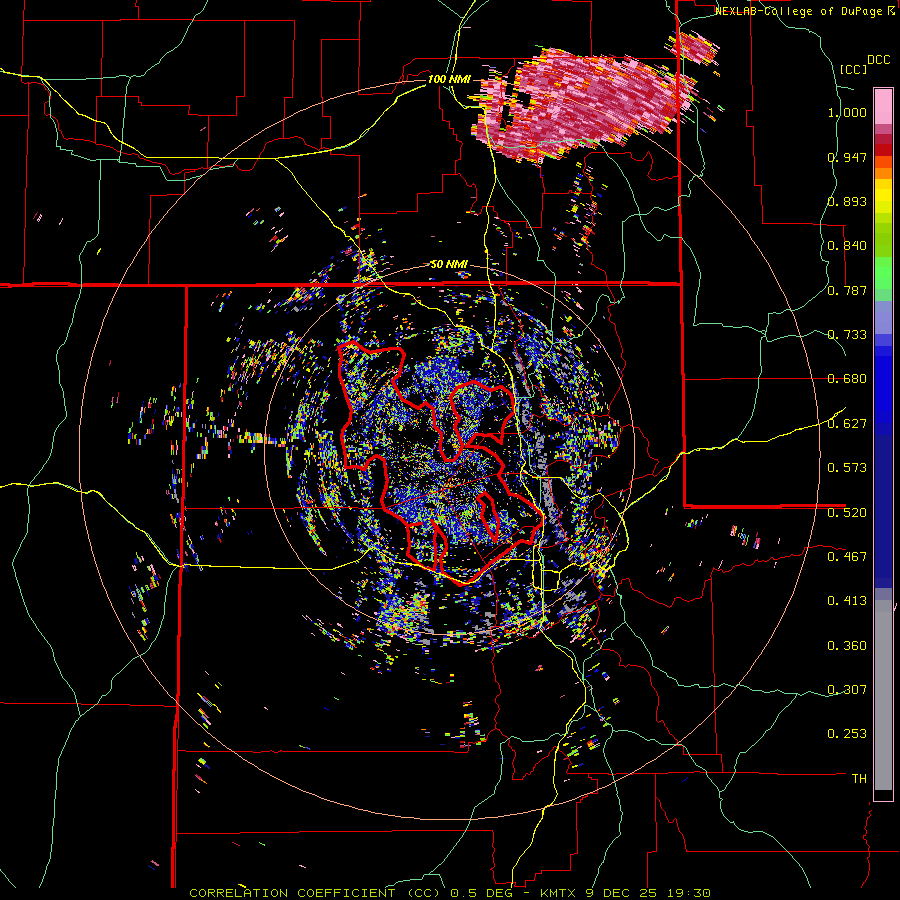900x900 pixels.
Task: Pick the bright green segment of color bar
Action: coord(883,271)
